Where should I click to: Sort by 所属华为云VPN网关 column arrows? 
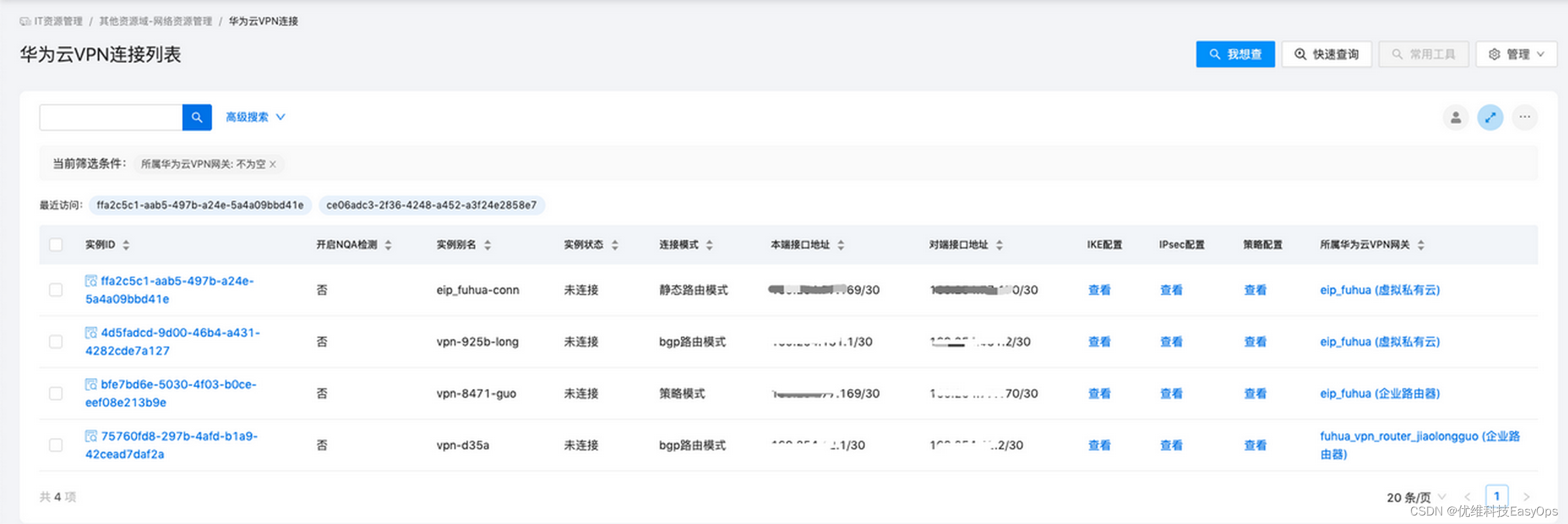[1421, 245]
